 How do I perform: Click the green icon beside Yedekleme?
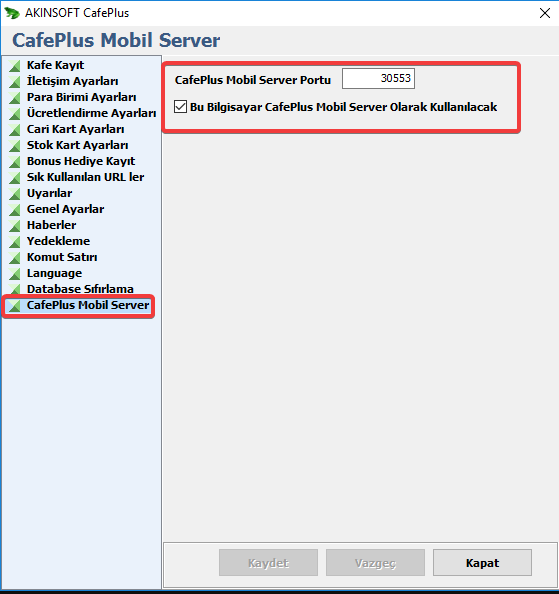point(15,241)
